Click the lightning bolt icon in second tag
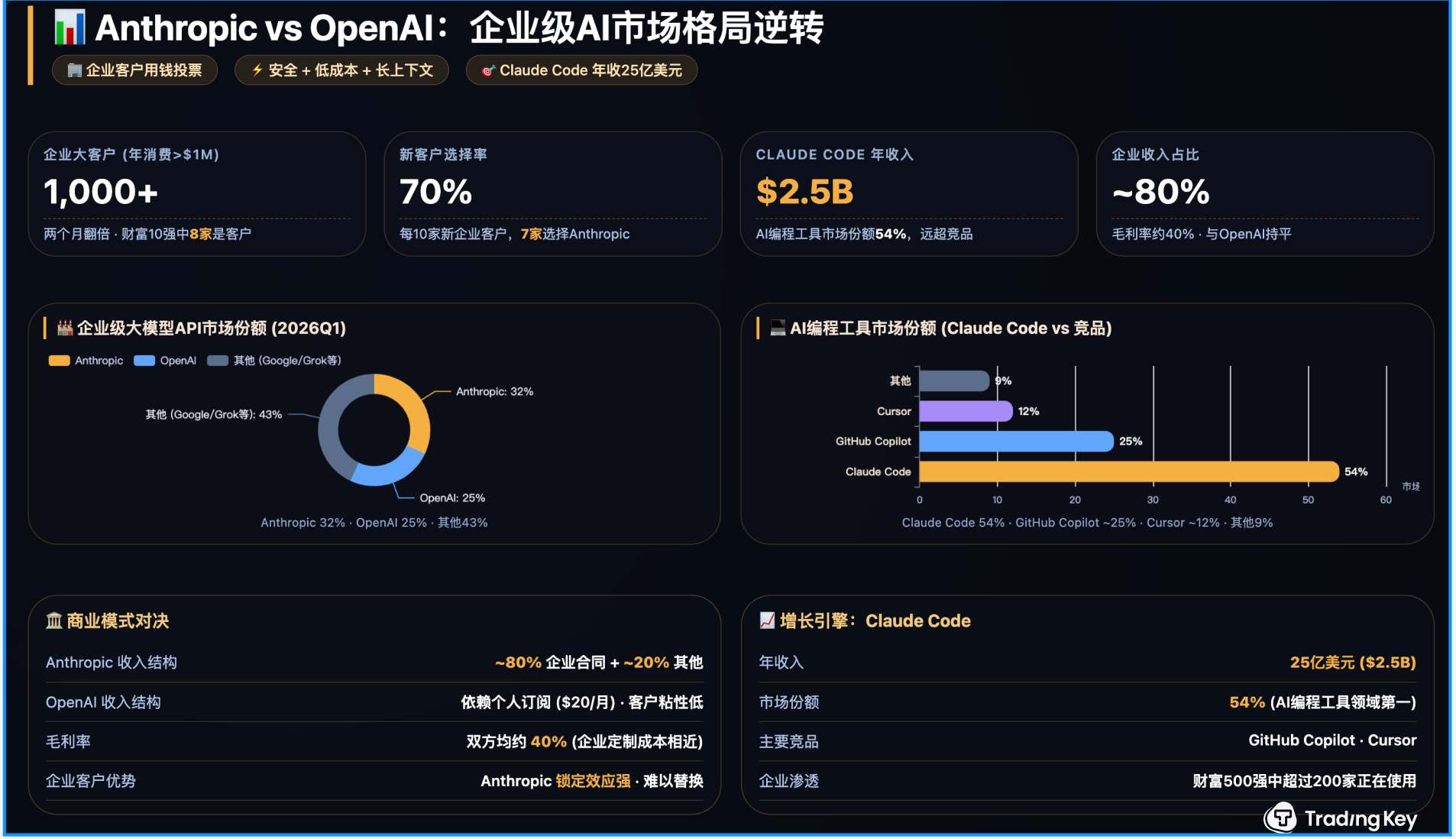This screenshot has height=839, width=1456. (257, 70)
